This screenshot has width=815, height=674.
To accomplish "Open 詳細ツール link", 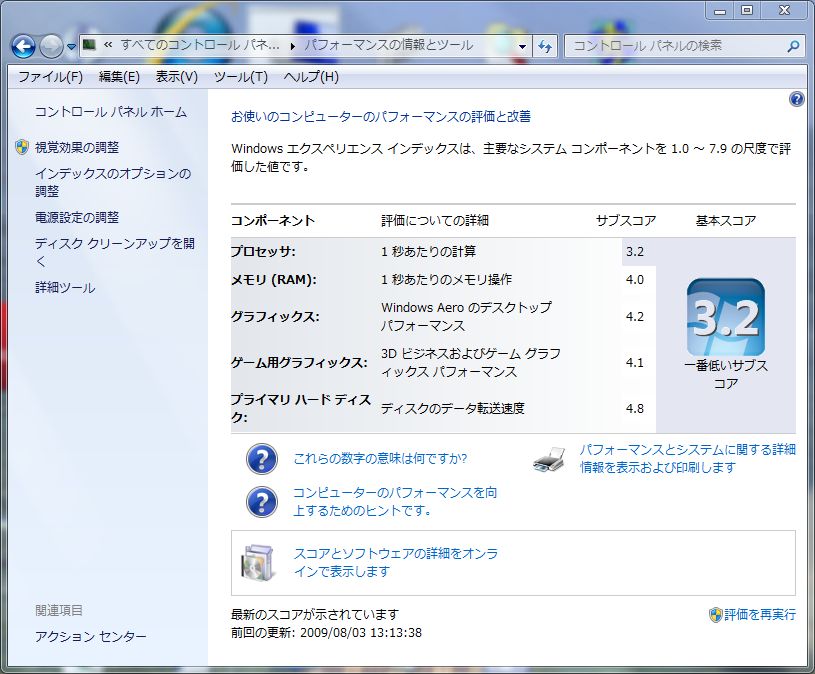I will click(65, 287).
